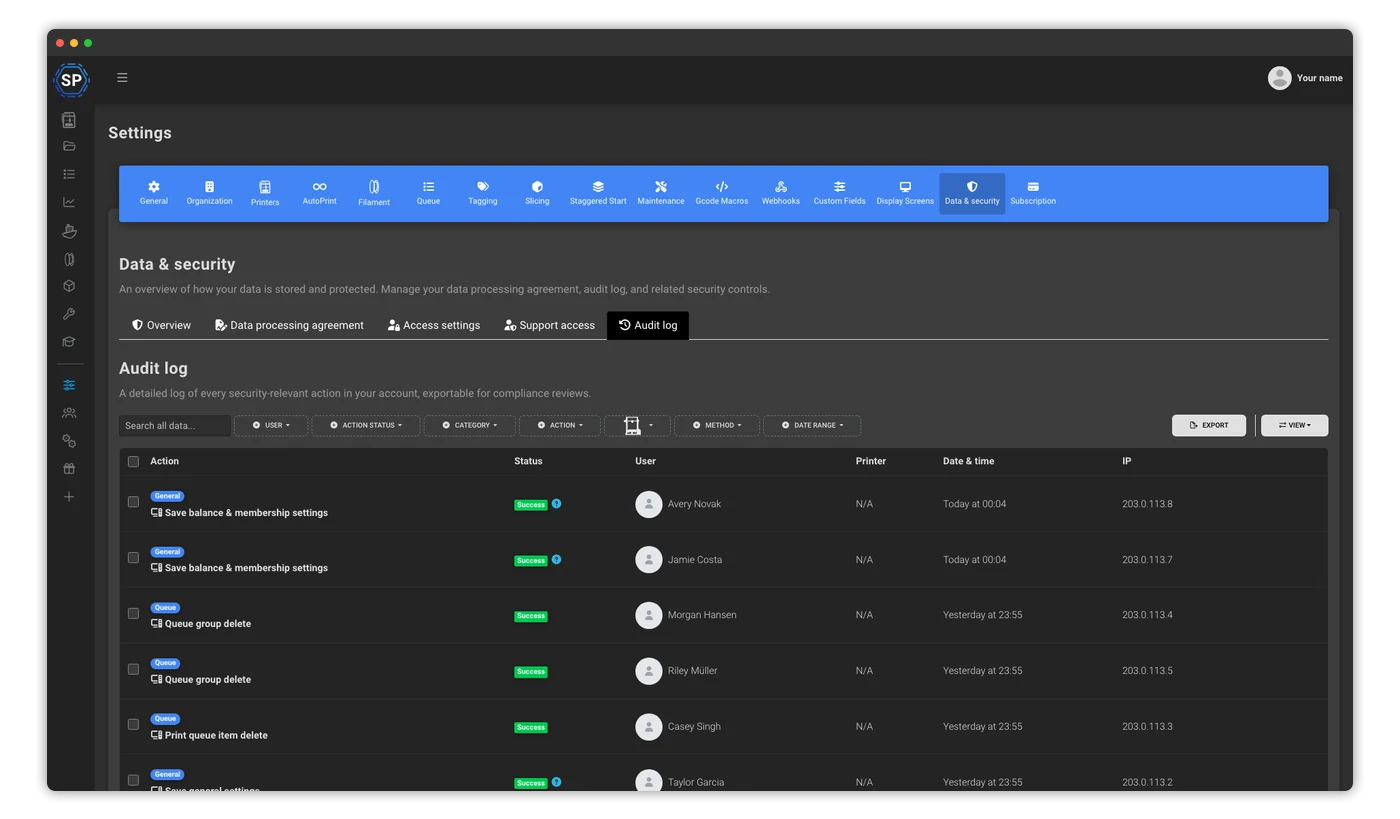Select the Audit log sub-tab
Viewport: 1400px width, 819px height.
648,325
